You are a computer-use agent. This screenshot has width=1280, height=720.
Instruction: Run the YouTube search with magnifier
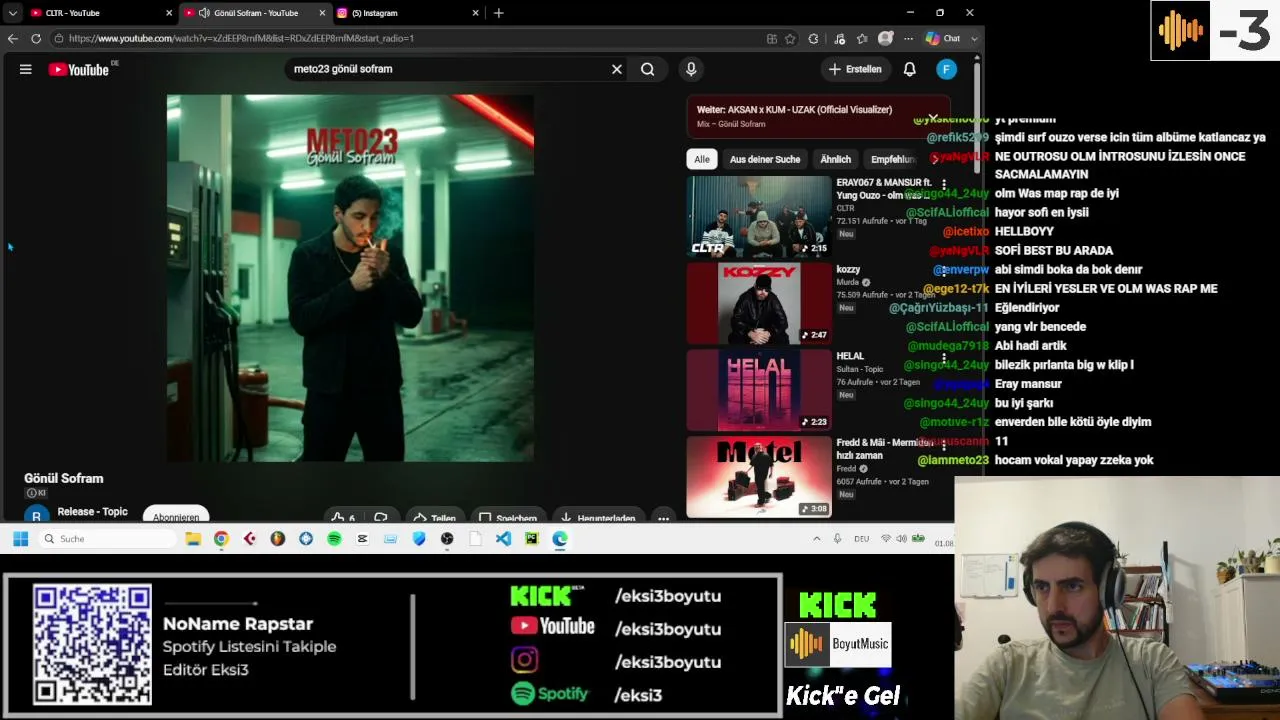pos(648,69)
